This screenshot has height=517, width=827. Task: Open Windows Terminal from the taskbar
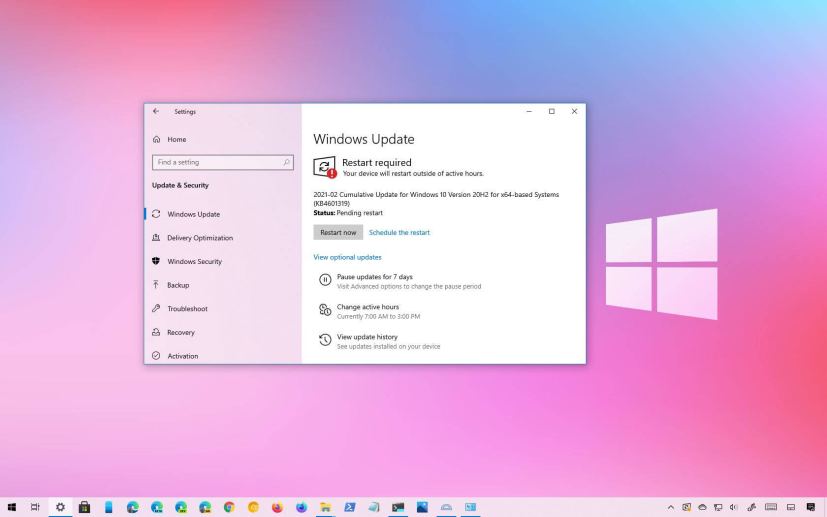pyautogui.click(x=398, y=508)
